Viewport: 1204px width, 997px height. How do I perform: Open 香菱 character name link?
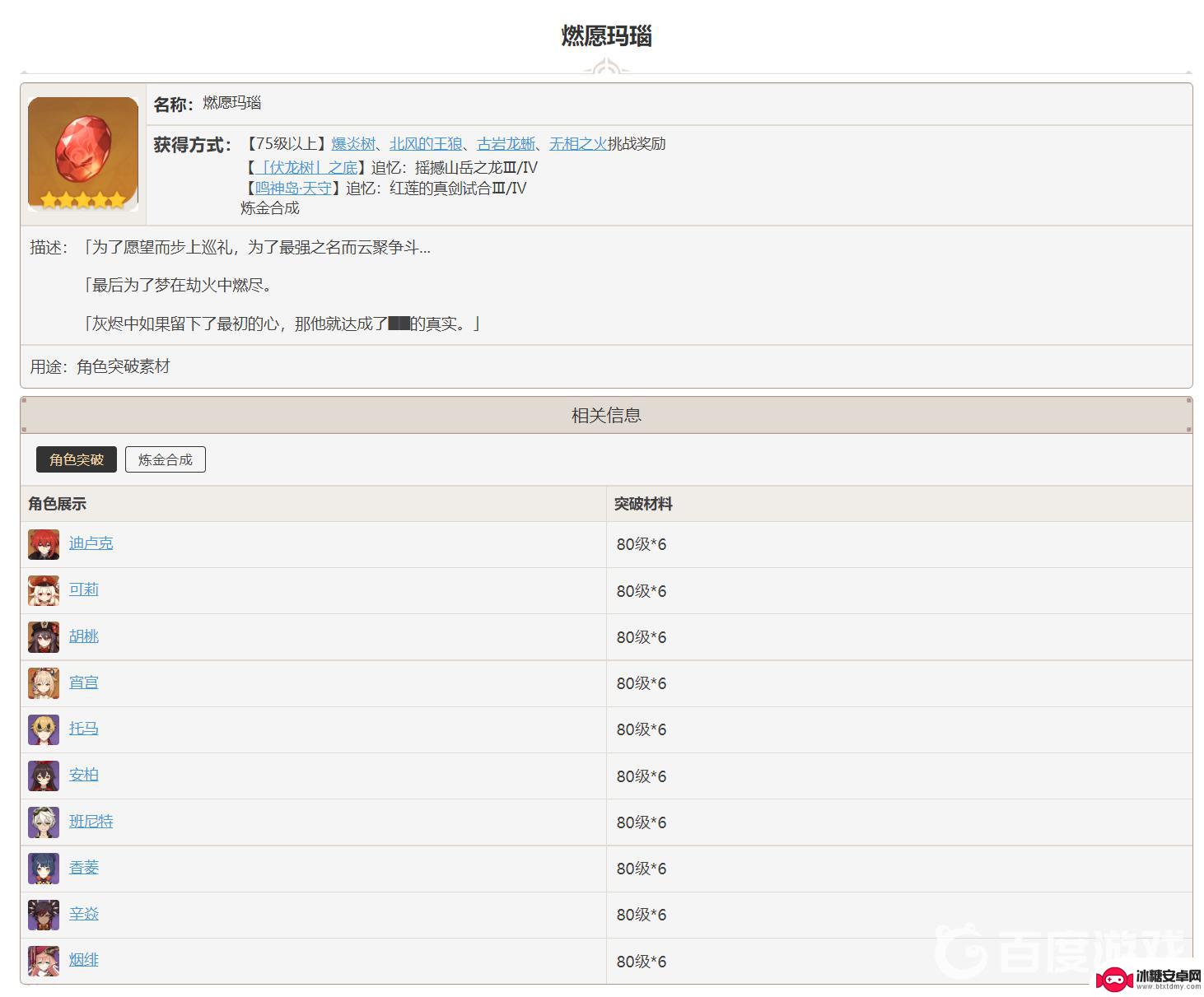84,868
